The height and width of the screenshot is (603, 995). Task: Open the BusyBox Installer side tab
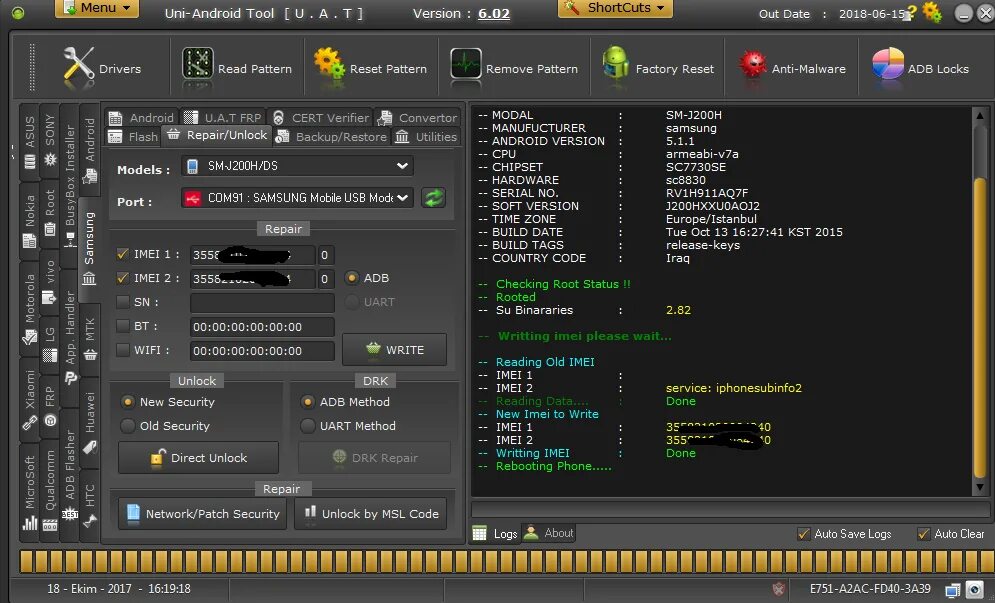click(x=70, y=185)
